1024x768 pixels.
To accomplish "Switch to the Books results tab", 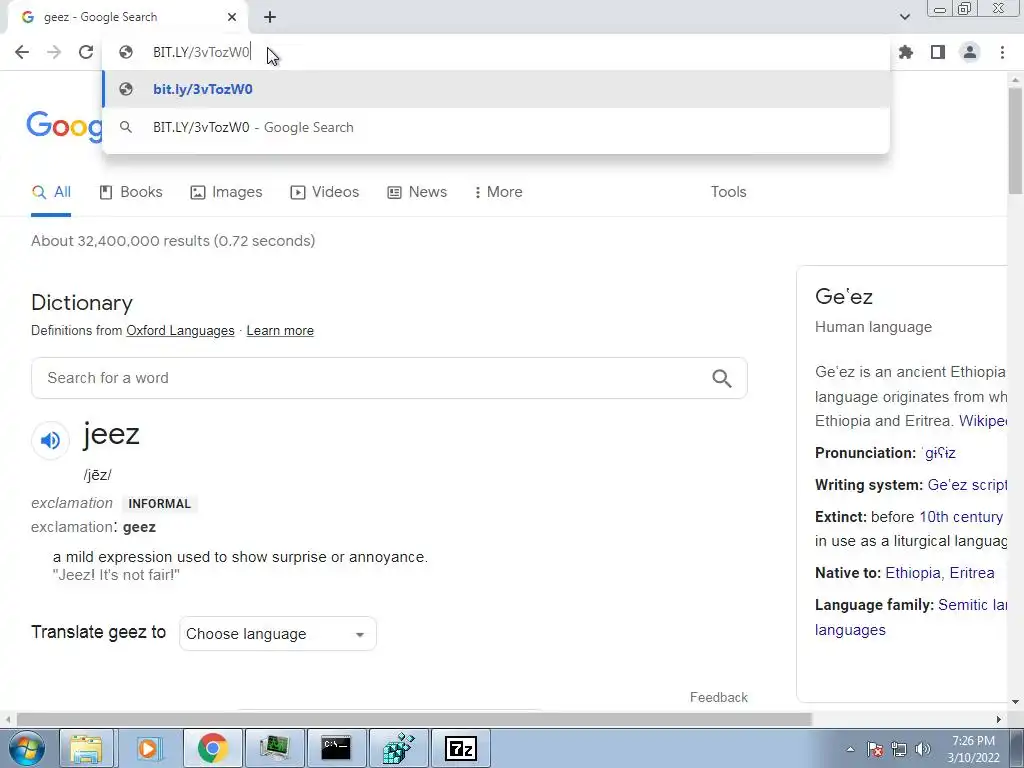I will 131,192.
